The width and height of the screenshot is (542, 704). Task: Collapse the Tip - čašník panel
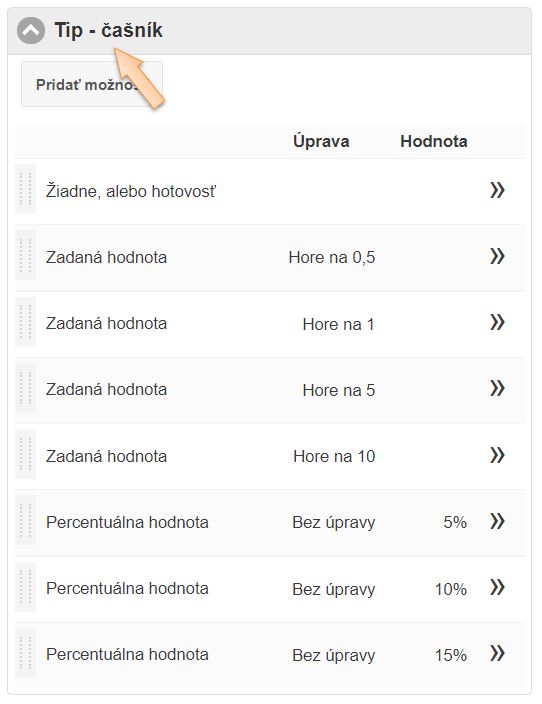pyautogui.click(x=31, y=31)
